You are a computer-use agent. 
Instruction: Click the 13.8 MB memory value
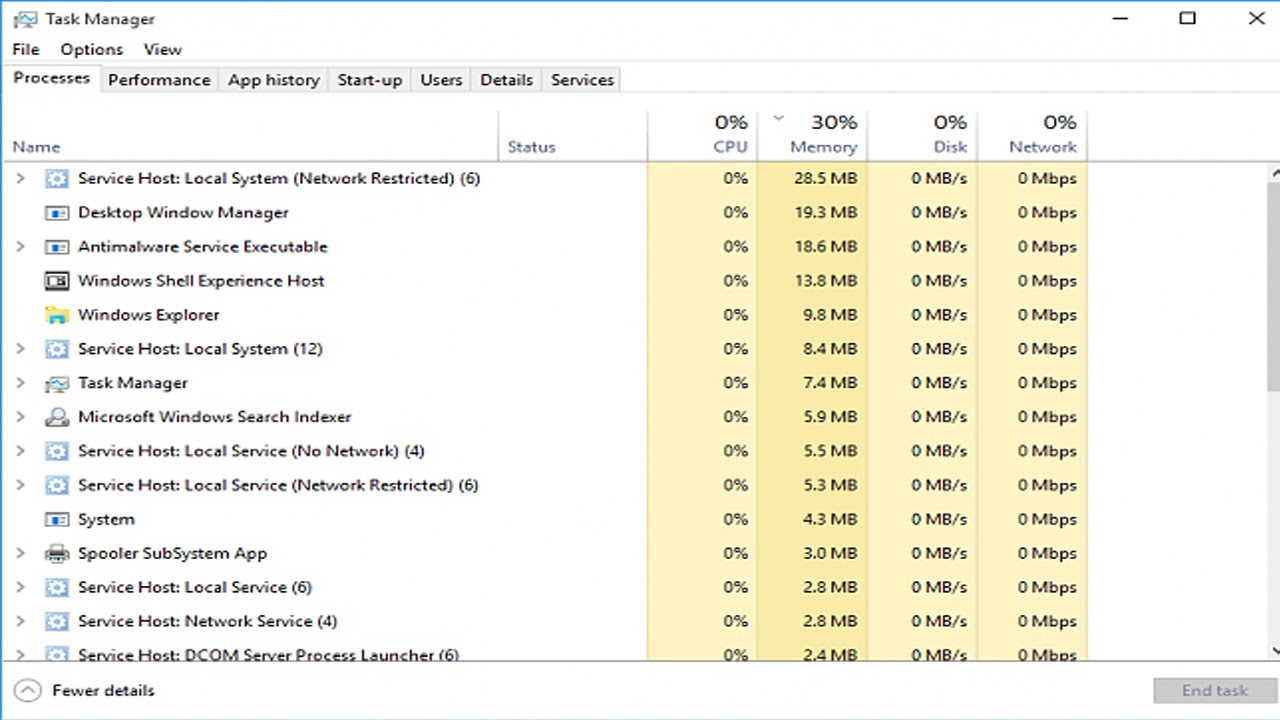point(825,281)
